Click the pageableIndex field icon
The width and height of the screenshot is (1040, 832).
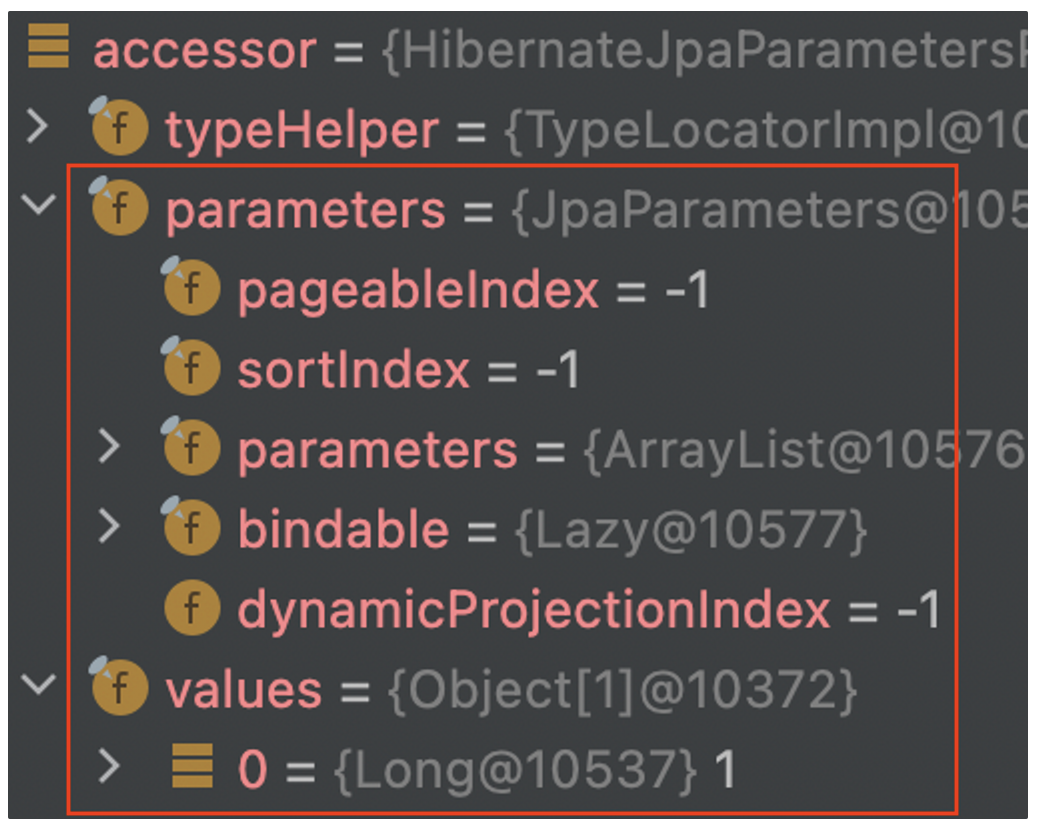coord(191,287)
